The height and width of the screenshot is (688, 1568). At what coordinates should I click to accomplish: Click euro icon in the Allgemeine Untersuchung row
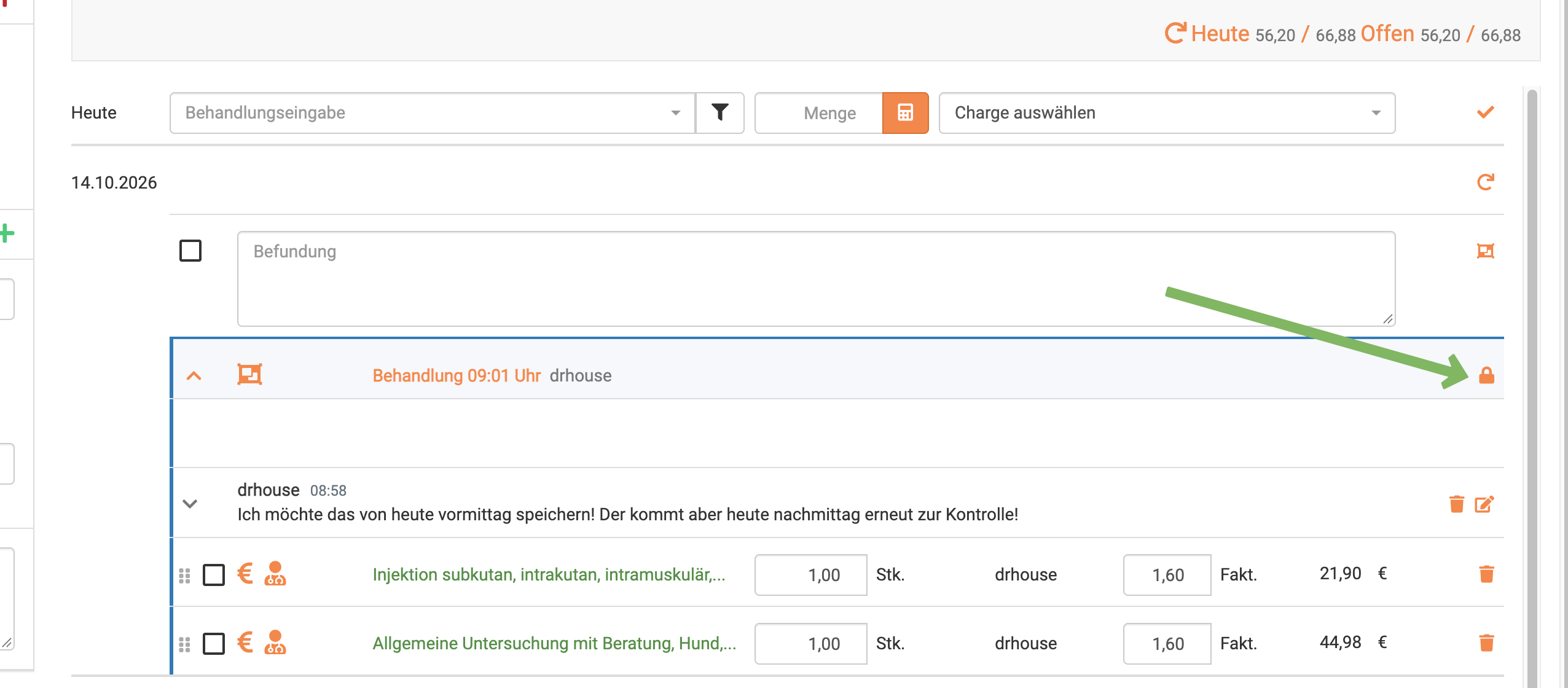point(245,643)
